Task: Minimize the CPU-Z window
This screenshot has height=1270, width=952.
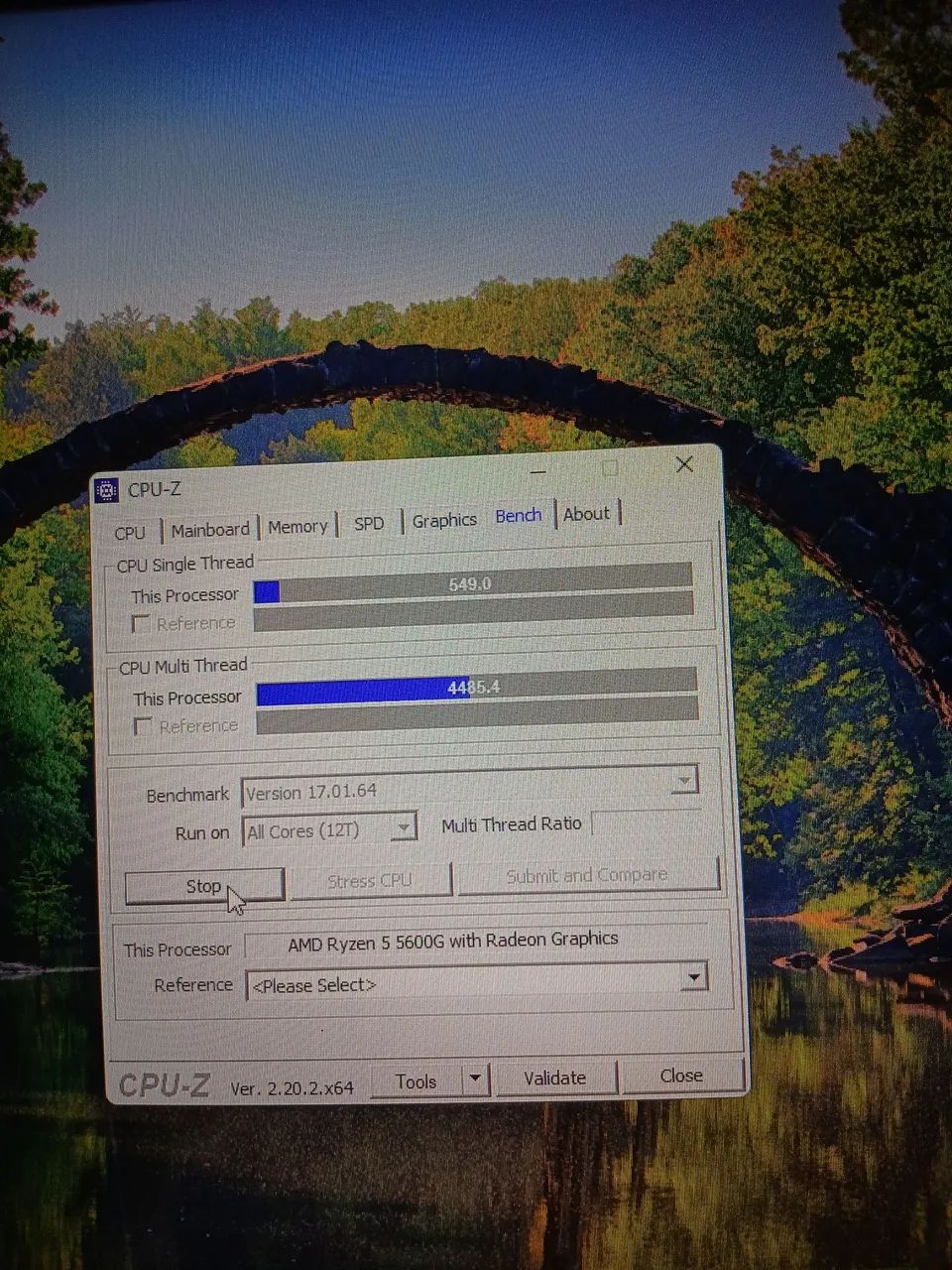Action: (x=536, y=471)
